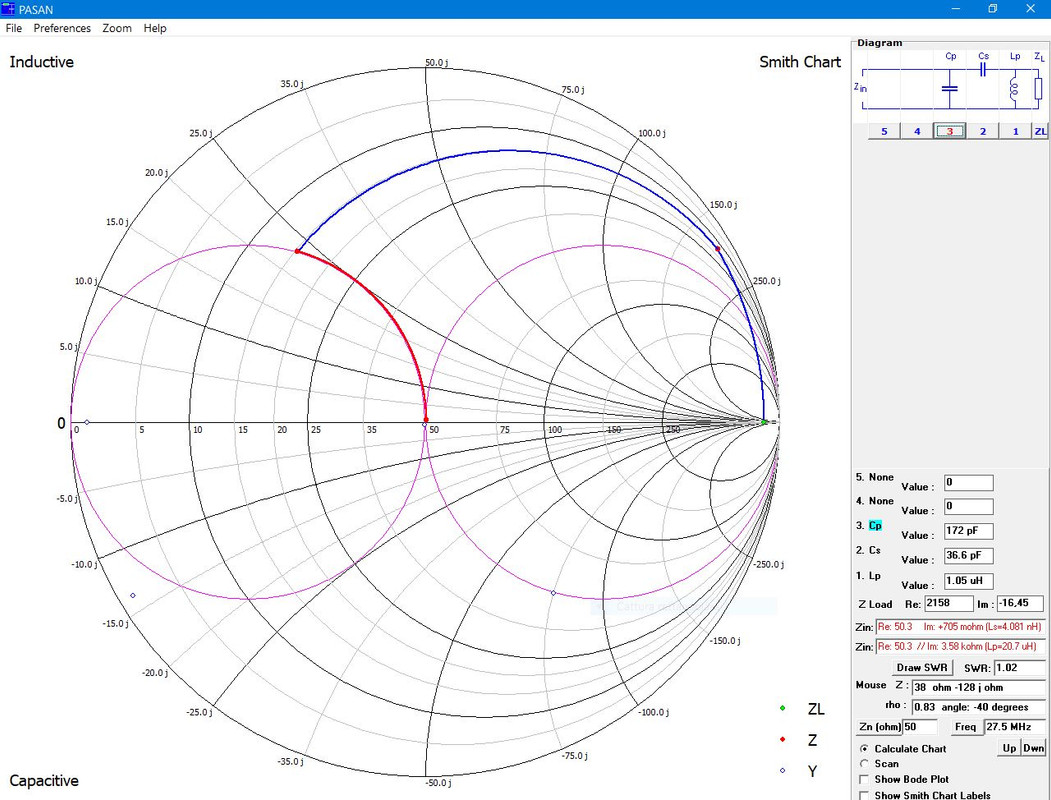
Task: Select the Scan radio button
Action: coord(864,764)
